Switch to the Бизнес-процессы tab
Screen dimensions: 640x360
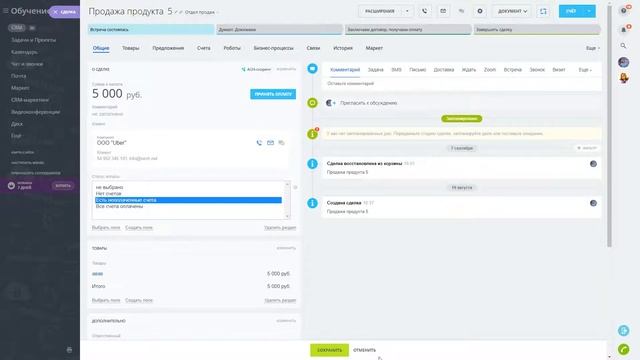(273, 48)
